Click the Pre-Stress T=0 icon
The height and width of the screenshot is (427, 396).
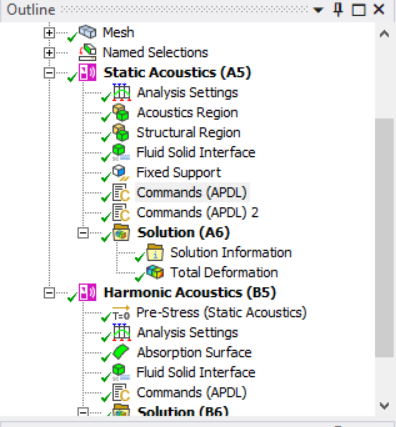pyautogui.click(x=121, y=312)
